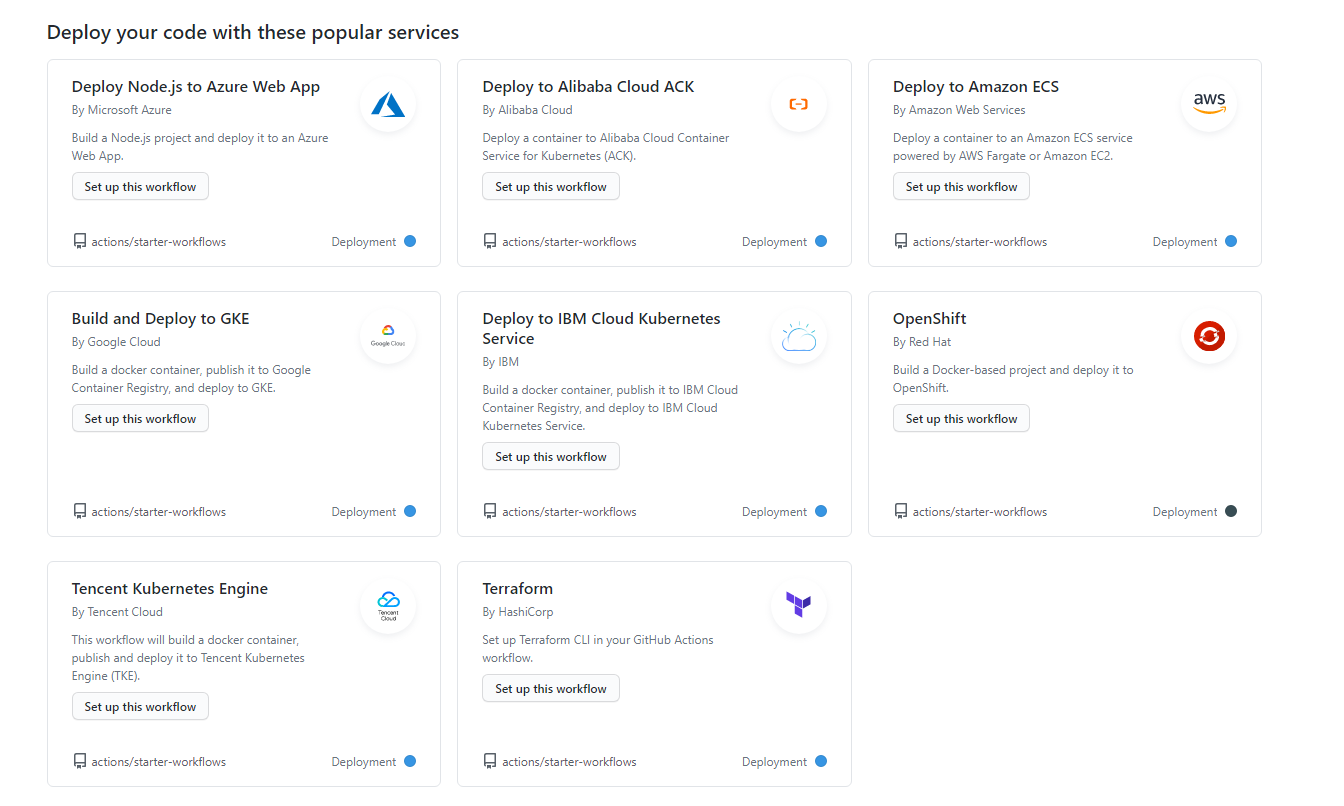This screenshot has height=806, width=1344.
Task: Click 'By IBM' author text
Action: (x=501, y=362)
